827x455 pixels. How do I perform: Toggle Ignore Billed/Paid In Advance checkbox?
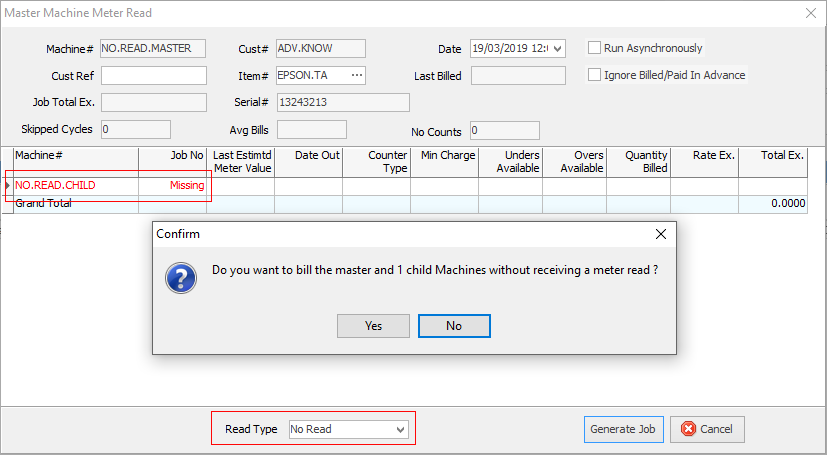pos(594,75)
